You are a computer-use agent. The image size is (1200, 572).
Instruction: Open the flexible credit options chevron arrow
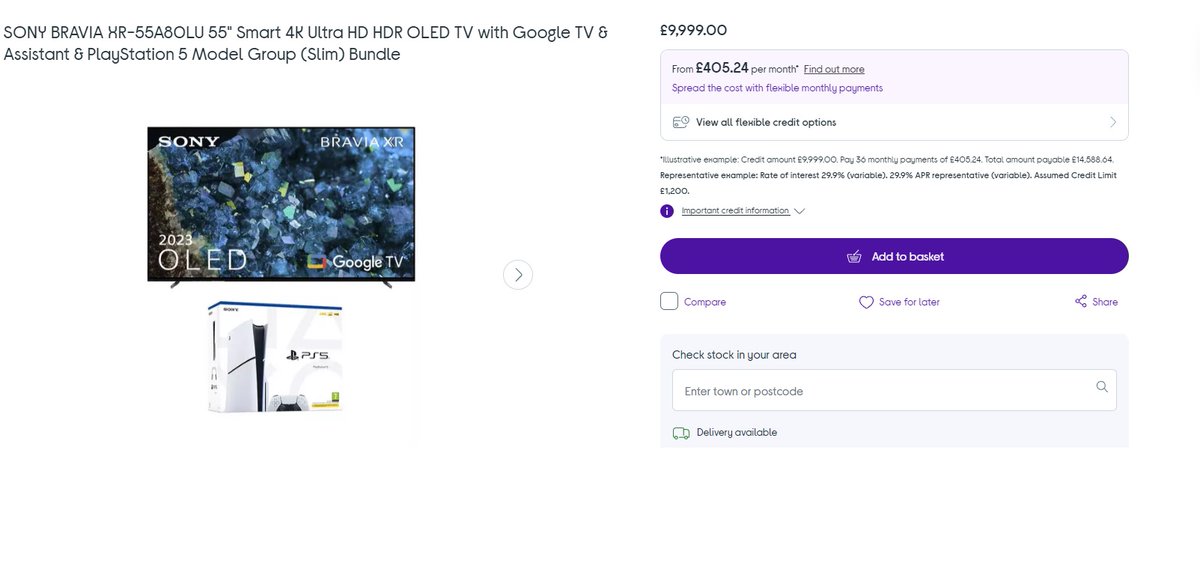(1113, 122)
